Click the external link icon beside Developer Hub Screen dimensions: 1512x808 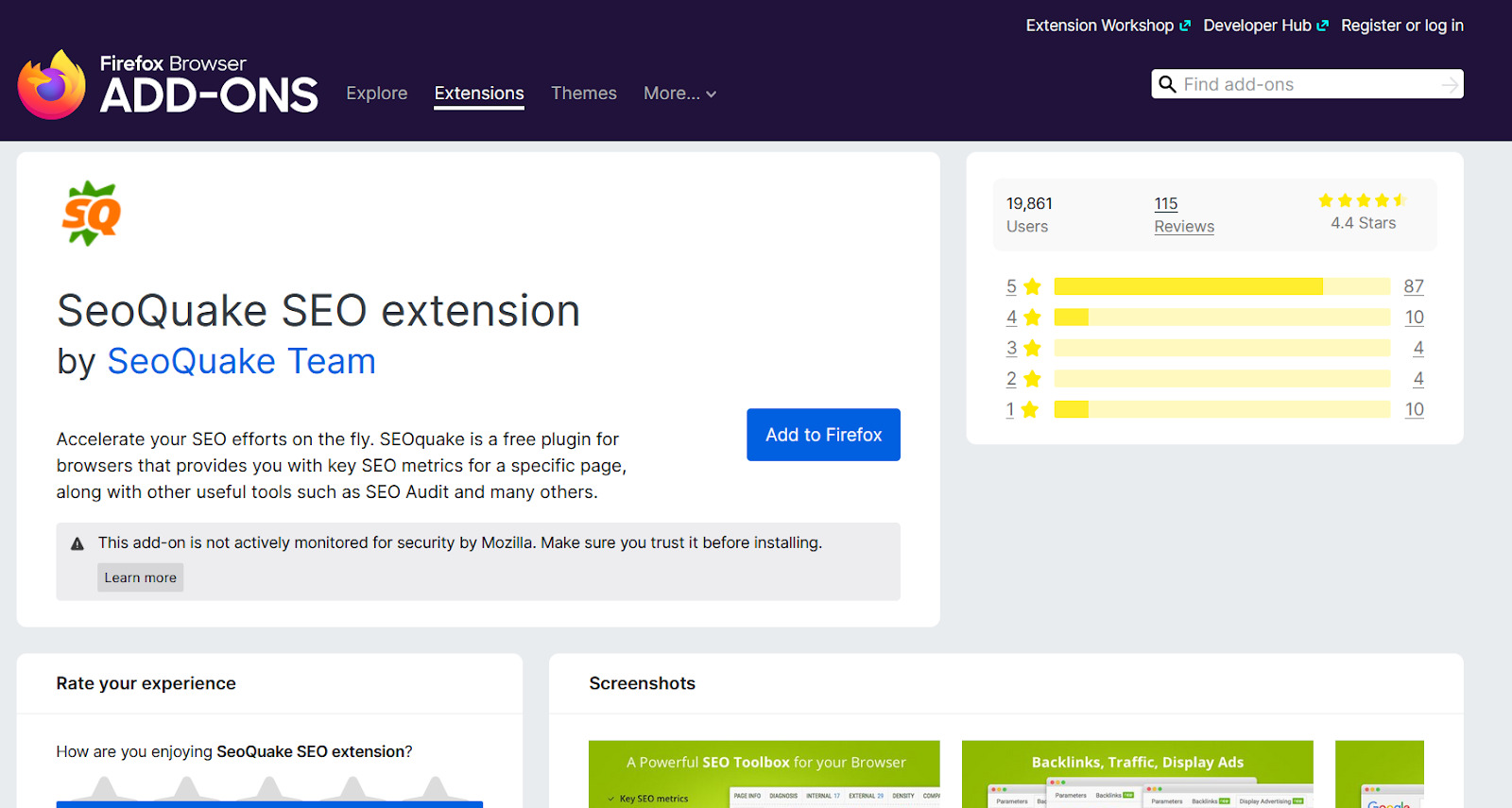(1323, 26)
